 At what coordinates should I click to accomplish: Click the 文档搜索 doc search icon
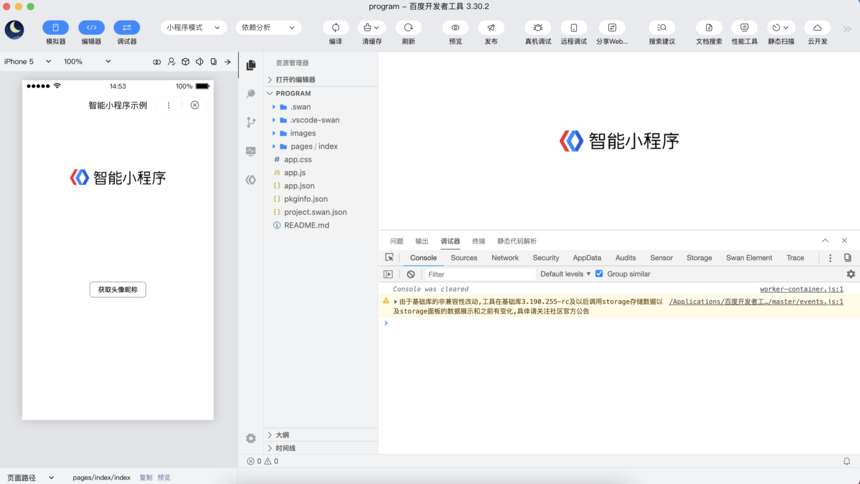[x=709, y=27]
